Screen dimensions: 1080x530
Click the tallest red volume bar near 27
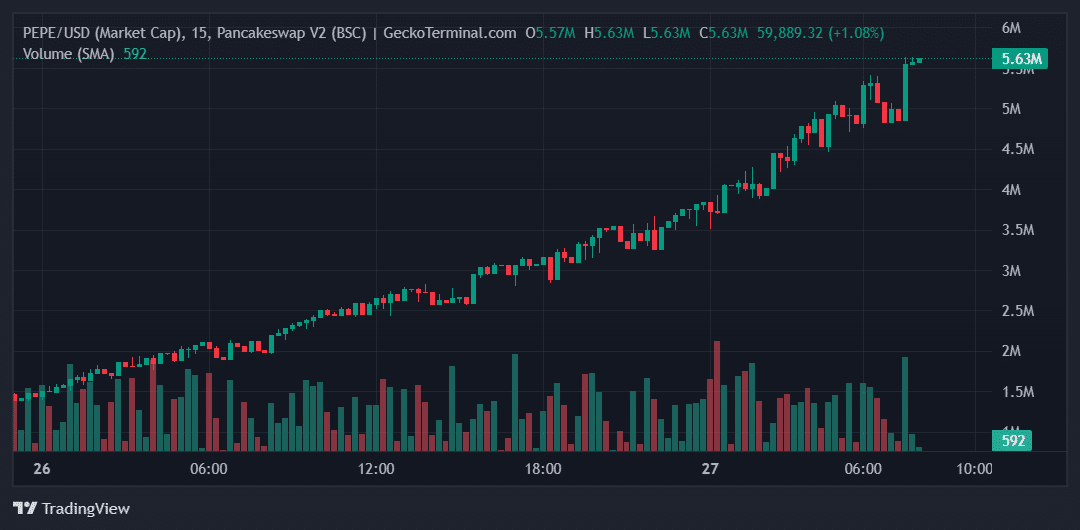(x=717, y=396)
